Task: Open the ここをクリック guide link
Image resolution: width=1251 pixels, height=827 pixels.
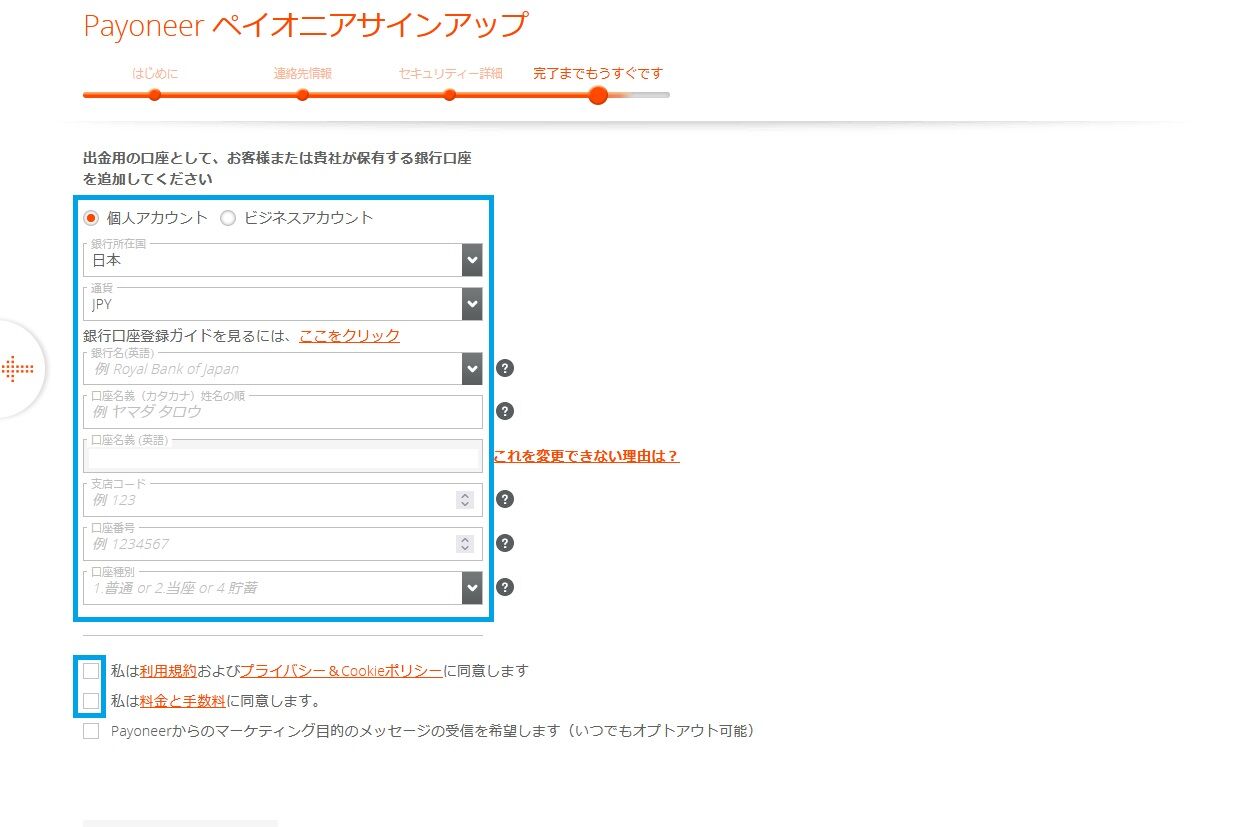Action: click(x=349, y=336)
